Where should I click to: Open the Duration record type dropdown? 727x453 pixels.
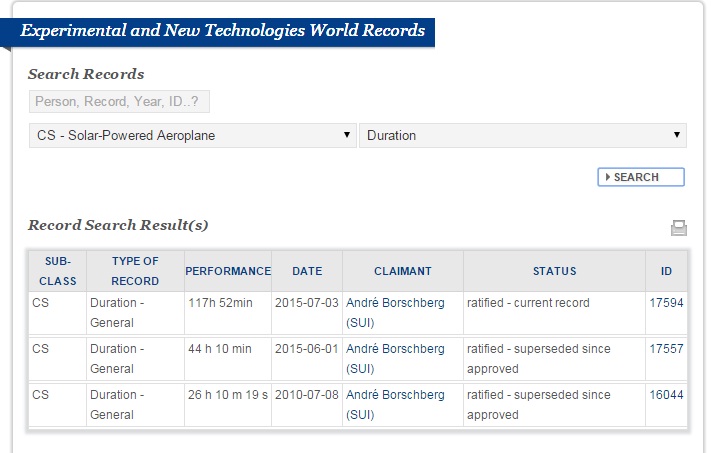(x=522, y=135)
